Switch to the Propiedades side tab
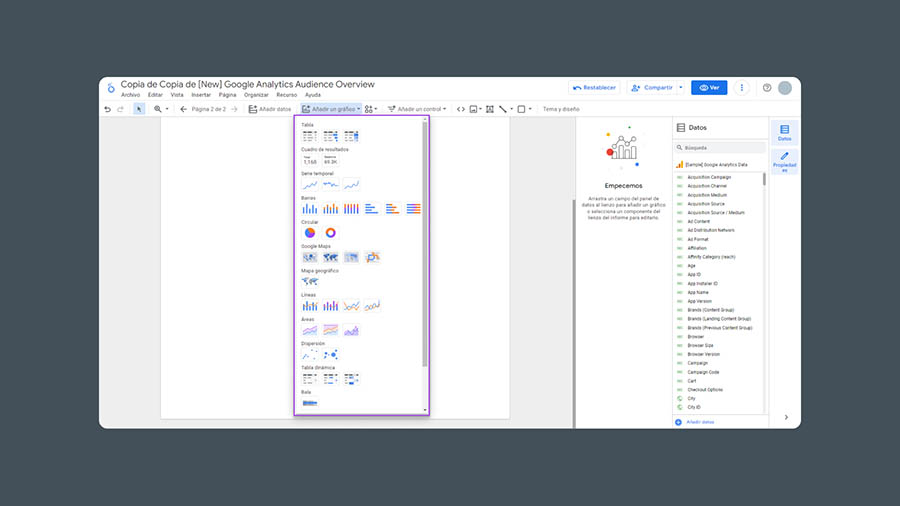Screen dimensions: 900x506 784,162
